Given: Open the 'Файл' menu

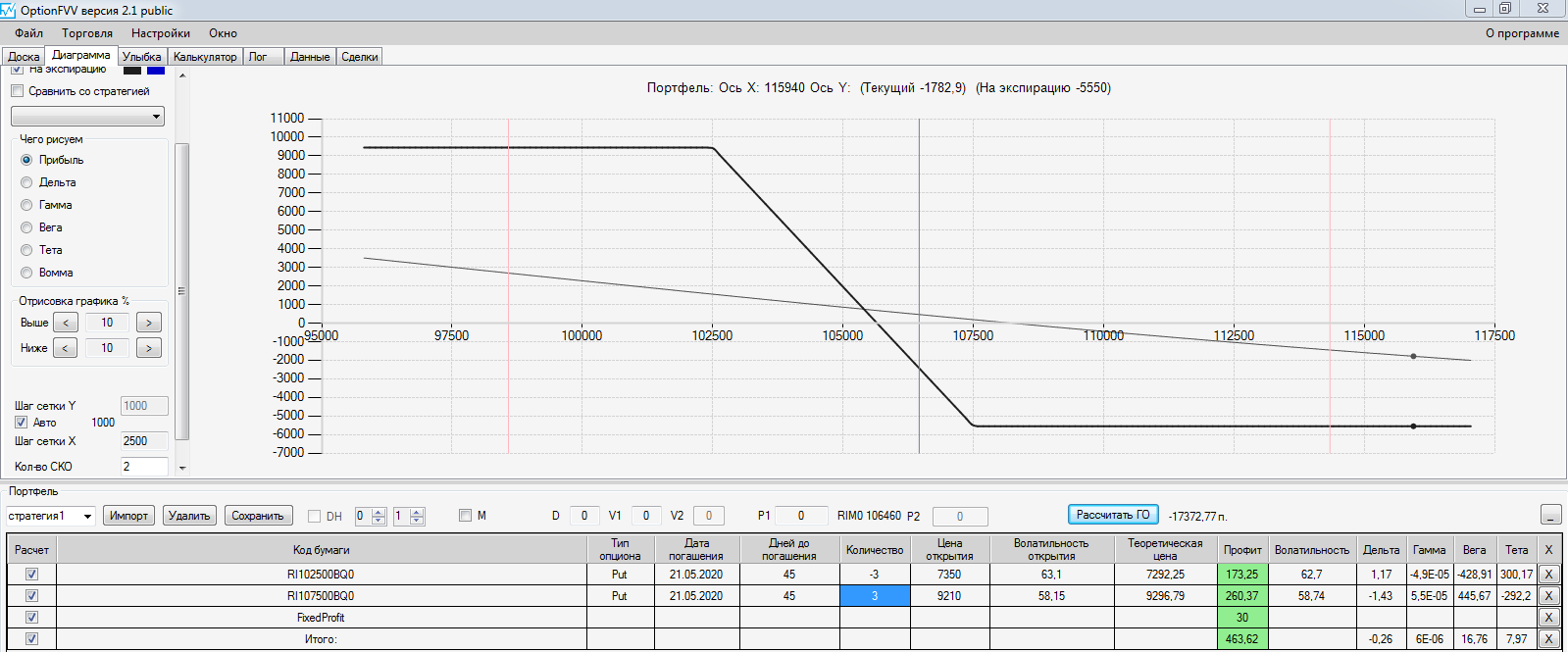Looking at the screenshot, I should [x=28, y=33].
